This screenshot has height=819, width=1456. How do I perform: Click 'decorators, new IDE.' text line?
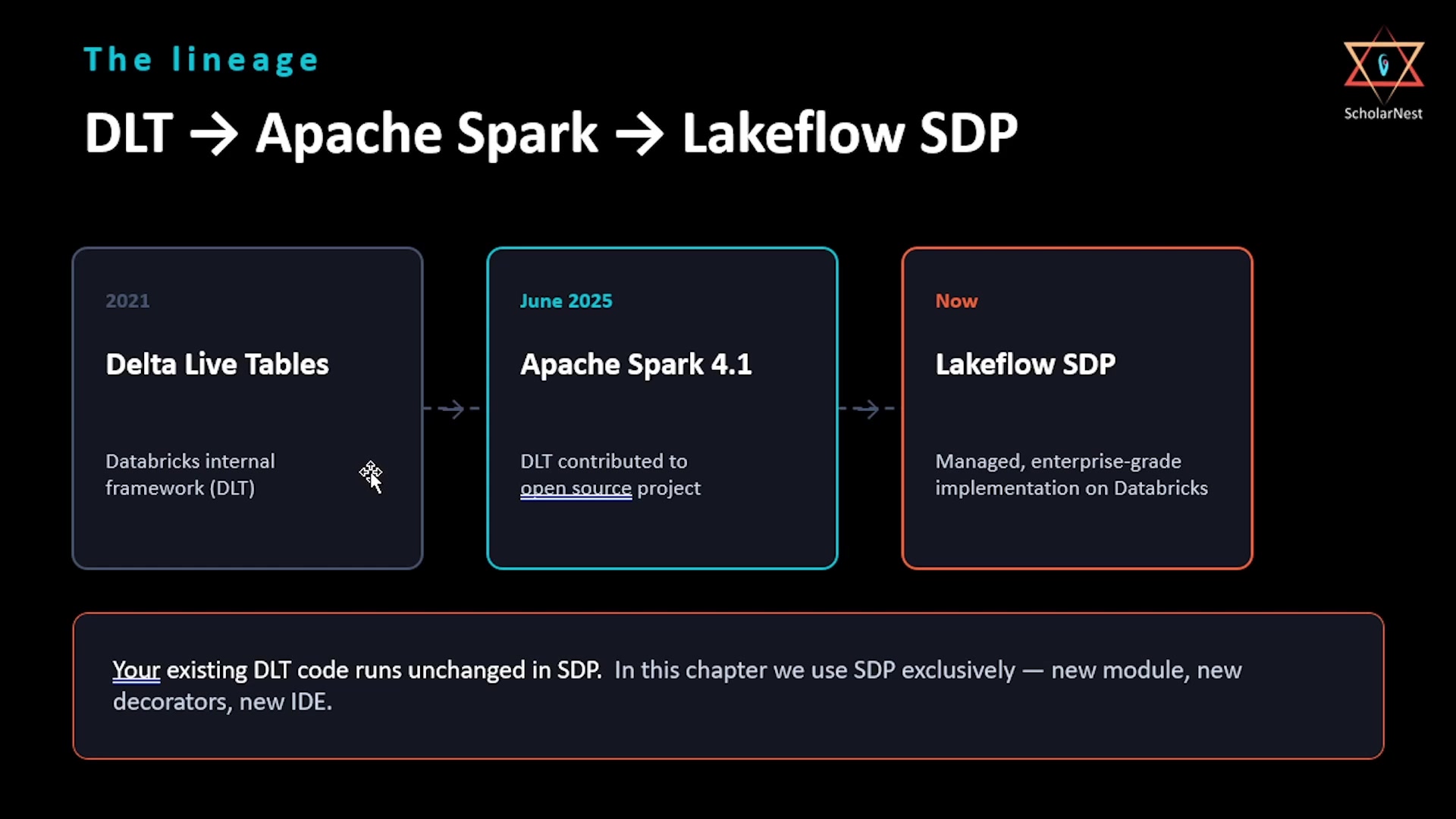coord(222,702)
